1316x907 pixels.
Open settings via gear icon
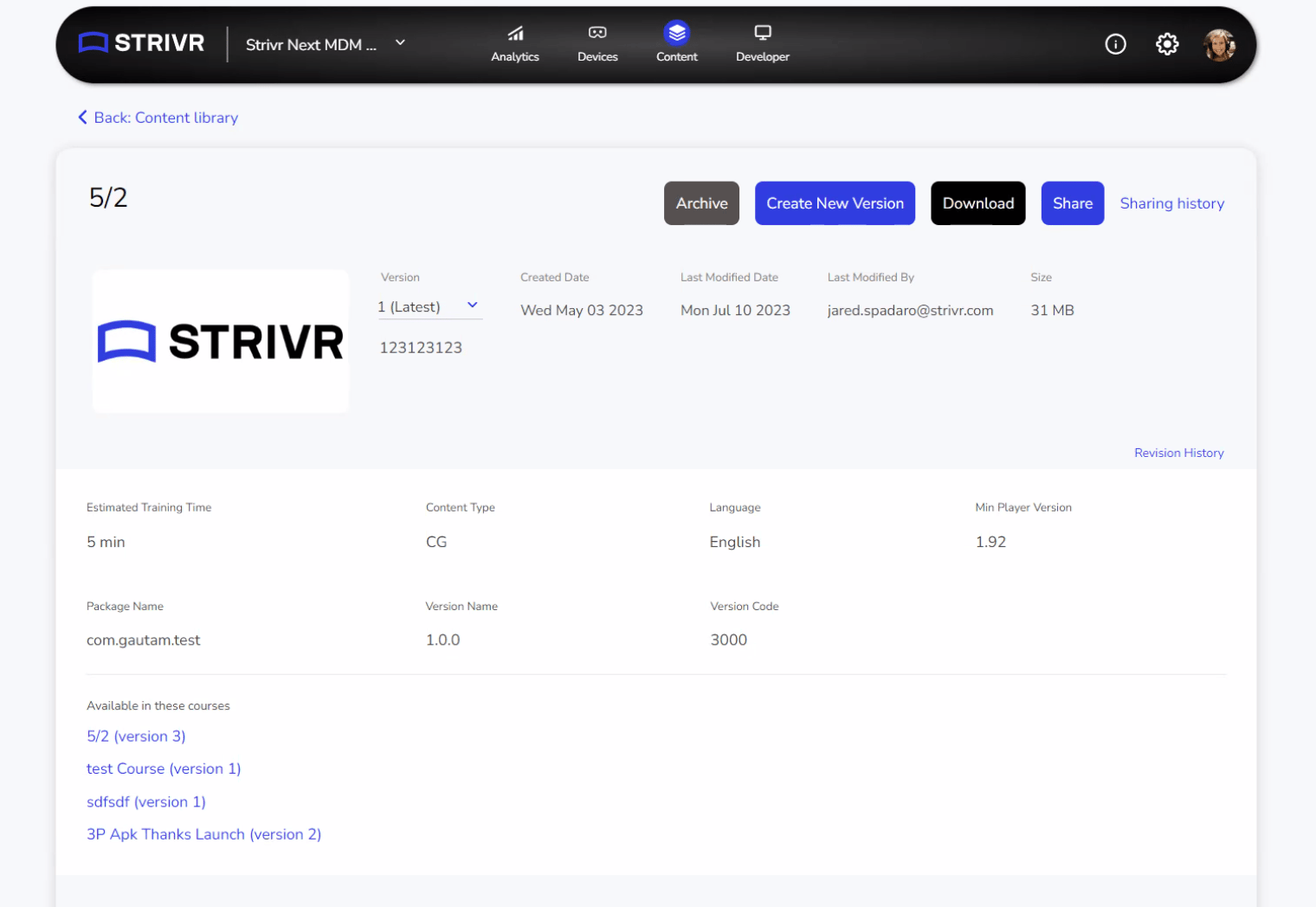1167,44
